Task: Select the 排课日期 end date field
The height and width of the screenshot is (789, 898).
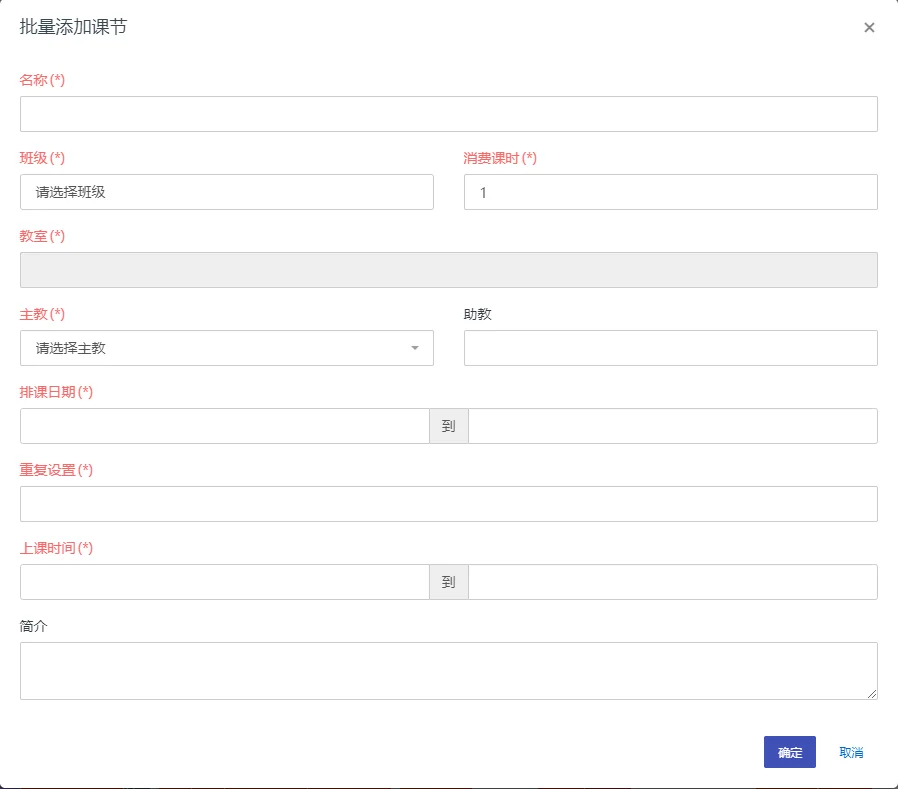Action: (673, 425)
